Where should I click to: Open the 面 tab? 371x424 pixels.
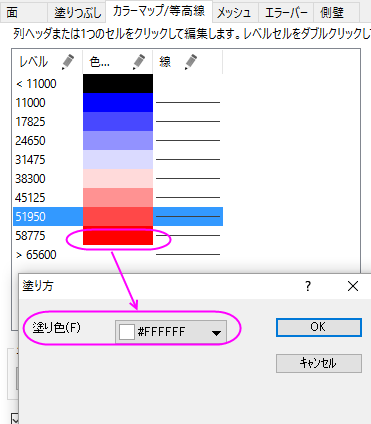(x=23, y=13)
